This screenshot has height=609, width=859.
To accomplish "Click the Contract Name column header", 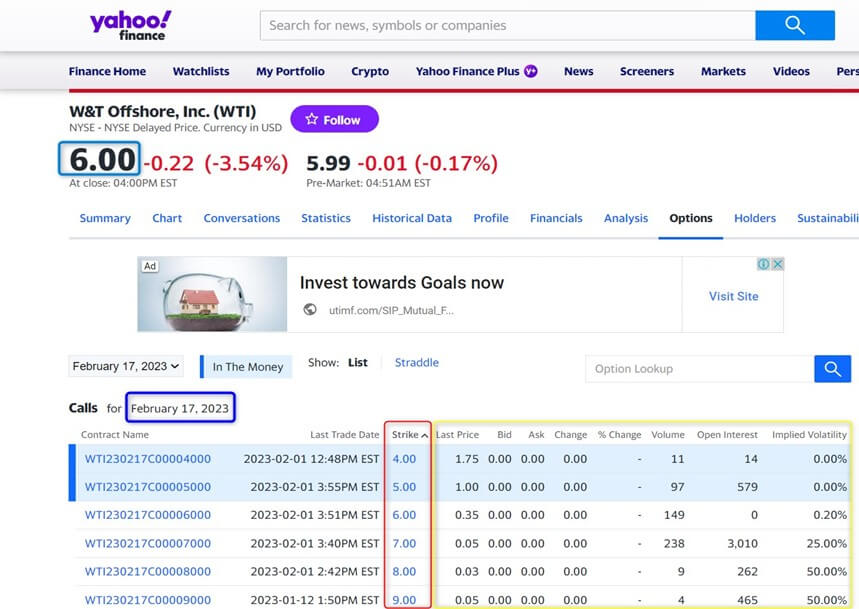I will tap(114, 434).
